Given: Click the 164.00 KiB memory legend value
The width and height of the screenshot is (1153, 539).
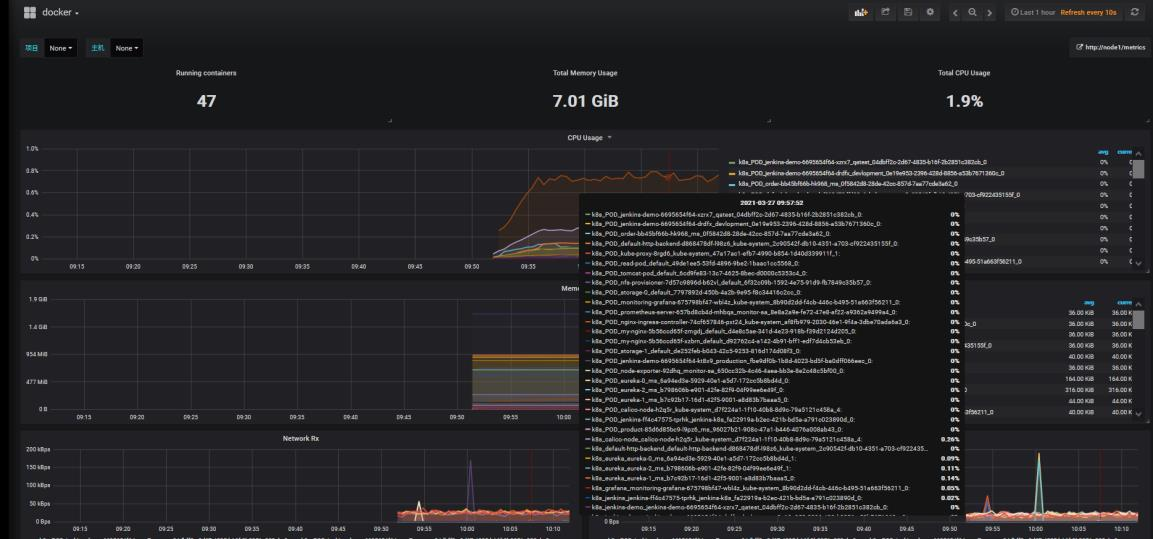Looking at the screenshot, I should tap(1081, 379).
